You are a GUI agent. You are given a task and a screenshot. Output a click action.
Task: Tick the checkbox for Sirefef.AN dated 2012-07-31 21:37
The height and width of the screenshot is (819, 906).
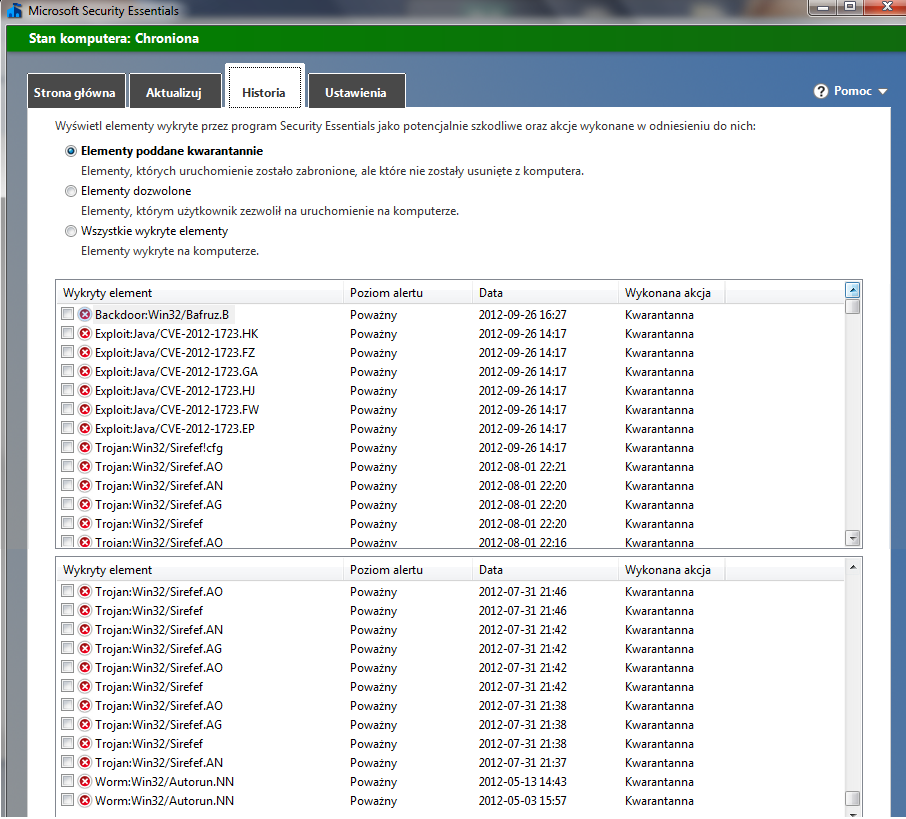pos(67,762)
